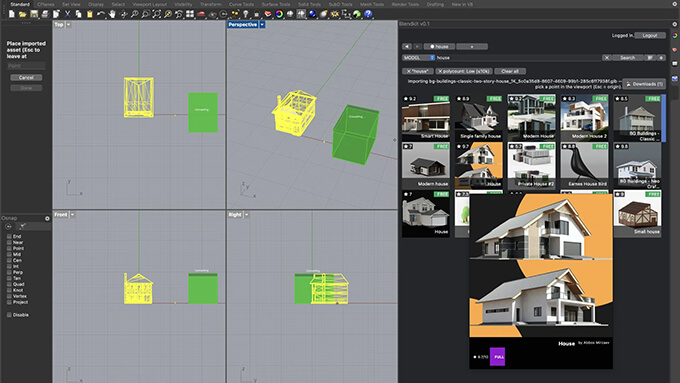This screenshot has width=680, height=383.
Task: Click the BlenderKit filter icon beside Search
Action: pyautogui.click(x=650, y=57)
